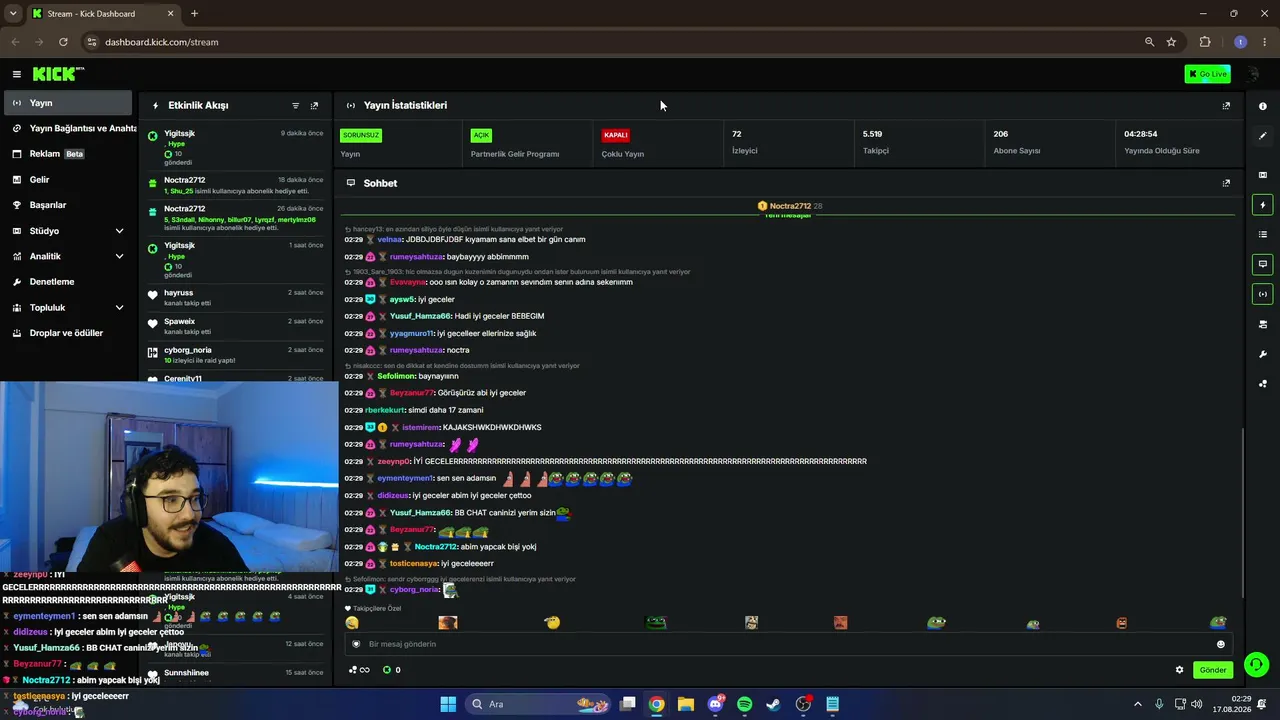
Task: Open chat settings gear icon
Action: [1179, 670]
